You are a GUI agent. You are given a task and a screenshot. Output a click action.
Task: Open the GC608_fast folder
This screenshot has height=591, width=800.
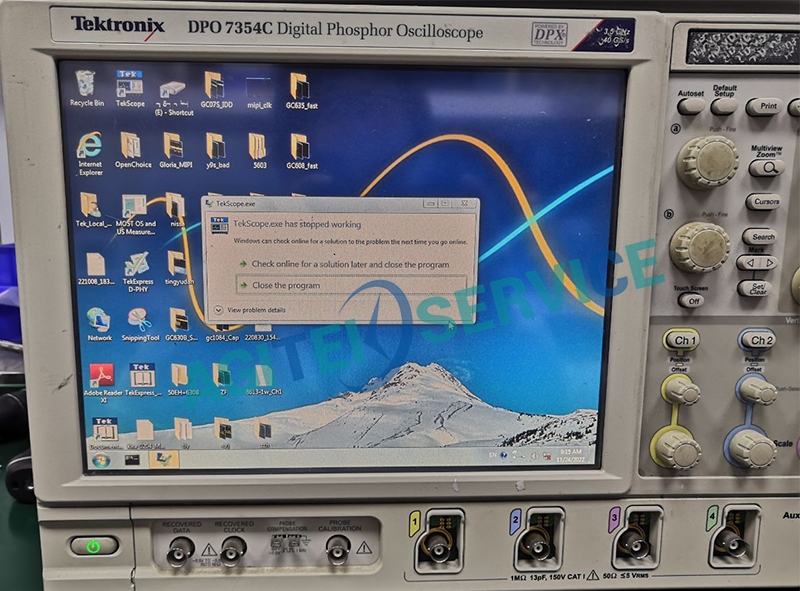pyautogui.click(x=302, y=151)
